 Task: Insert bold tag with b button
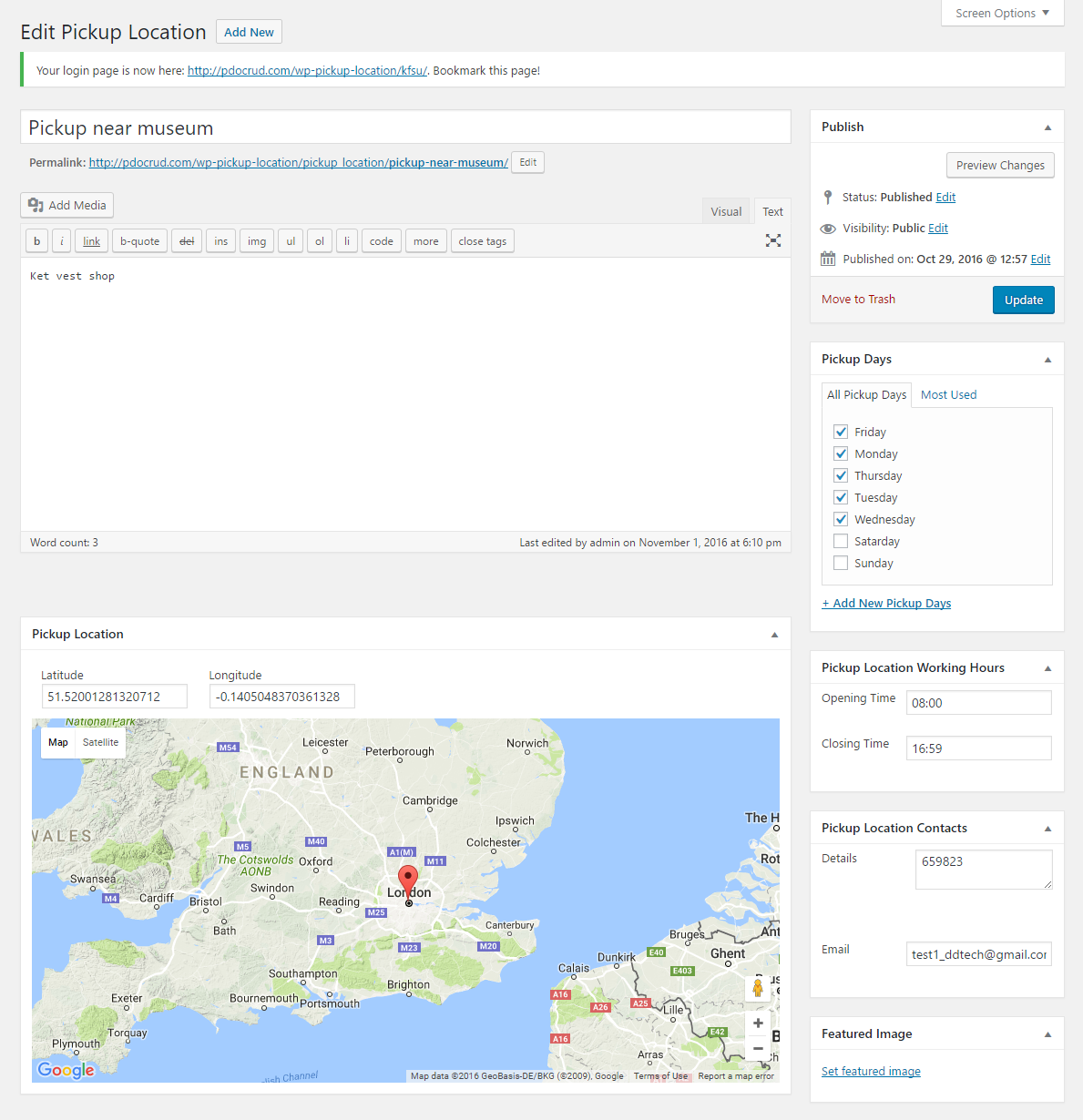(36, 241)
